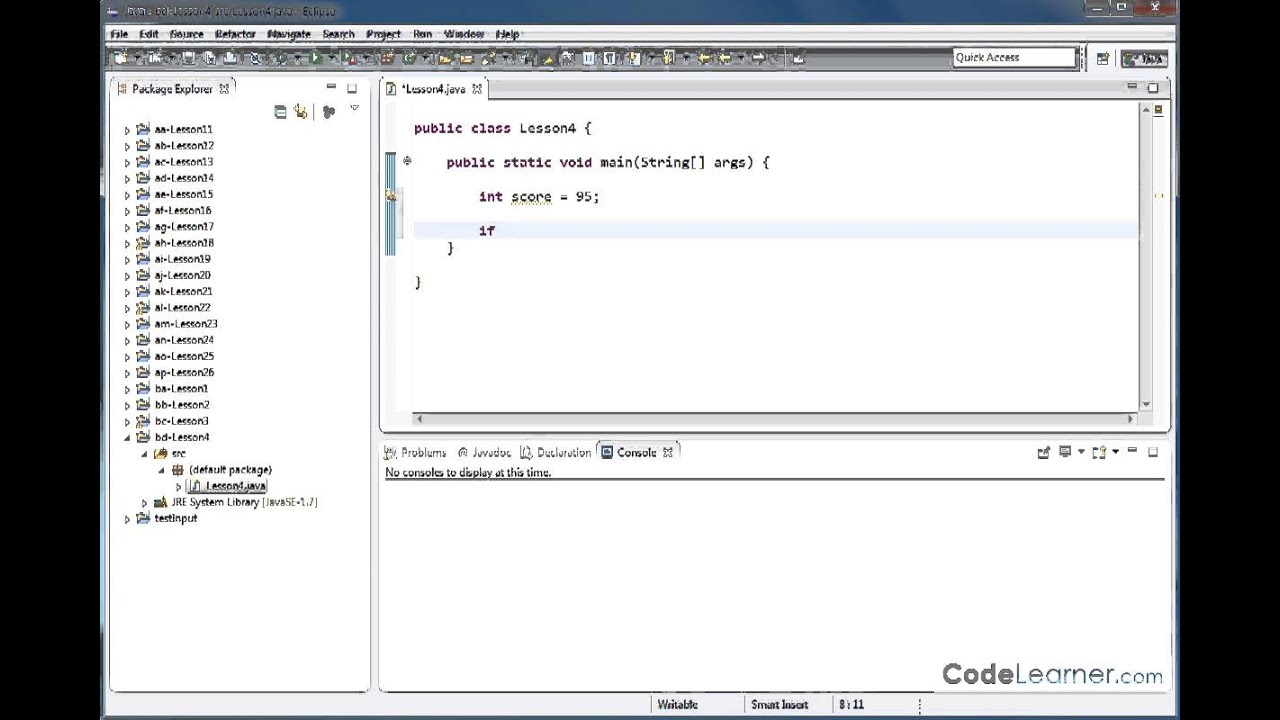The width and height of the screenshot is (1280, 720).
Task: Close the Console view tab
Action: [x=667, y=452]
